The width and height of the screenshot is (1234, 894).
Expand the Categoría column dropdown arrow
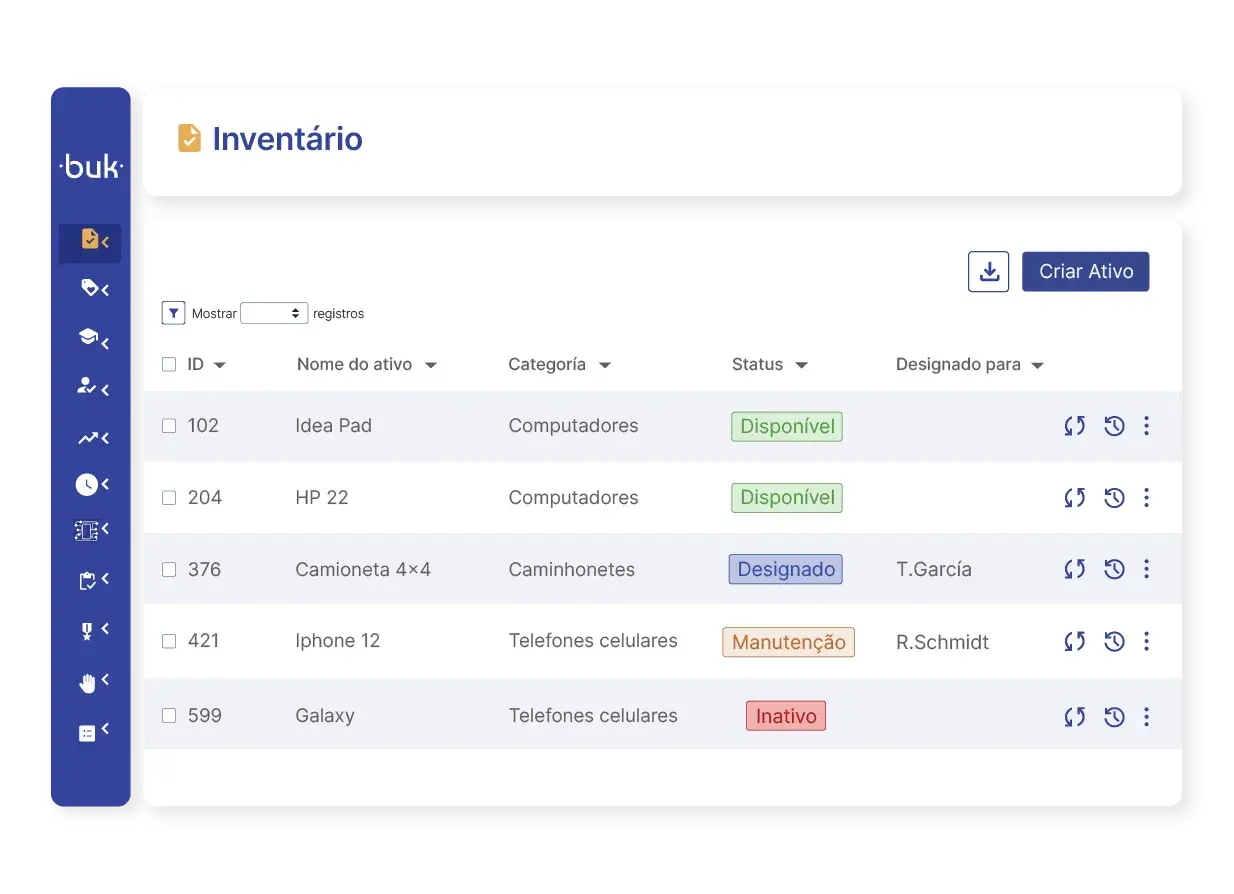[605, 365]
